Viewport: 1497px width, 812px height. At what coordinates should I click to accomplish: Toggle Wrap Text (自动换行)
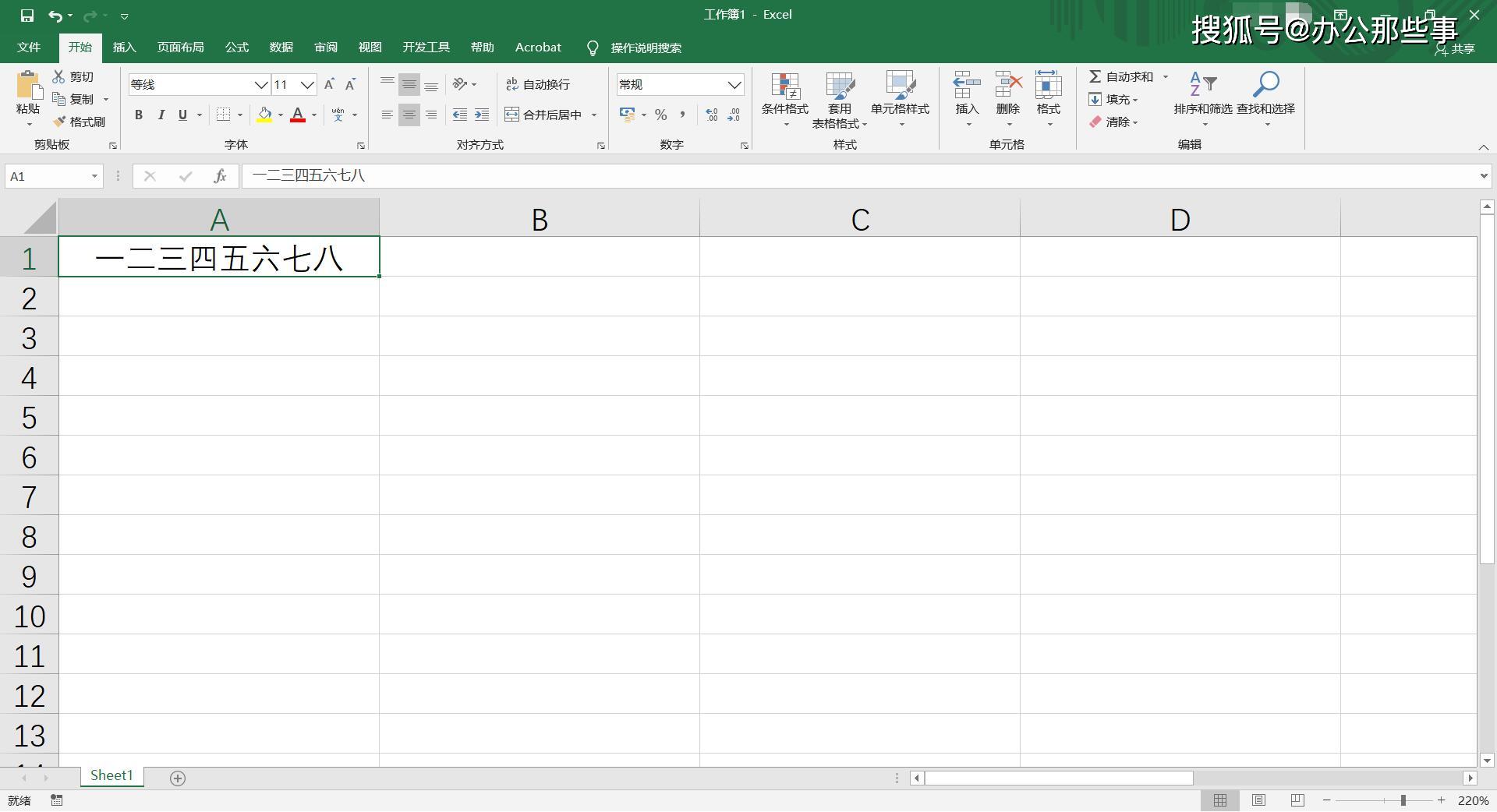538,84
